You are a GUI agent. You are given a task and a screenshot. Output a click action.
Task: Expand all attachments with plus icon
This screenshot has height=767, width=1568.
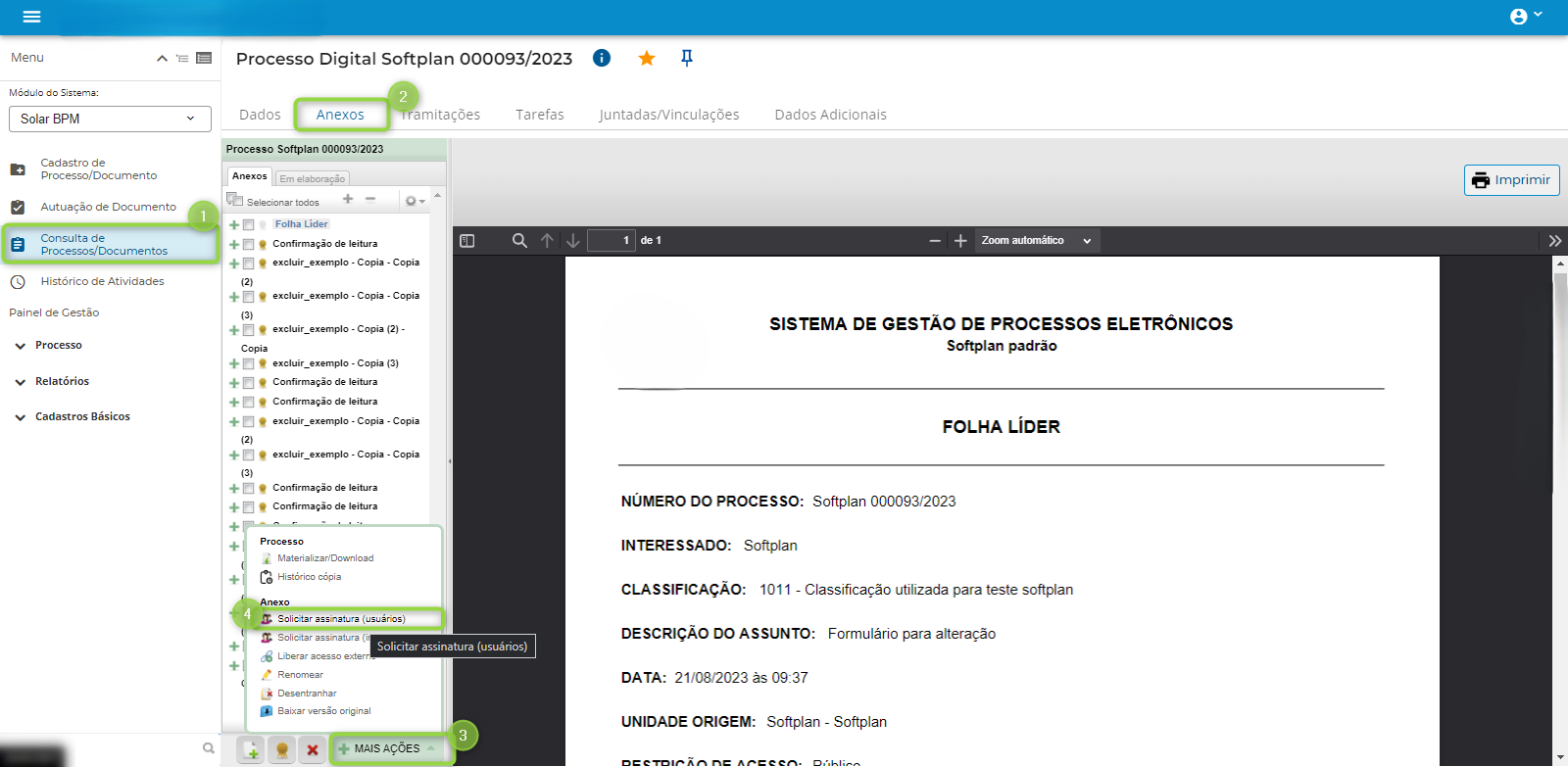(x=348, y=199)
